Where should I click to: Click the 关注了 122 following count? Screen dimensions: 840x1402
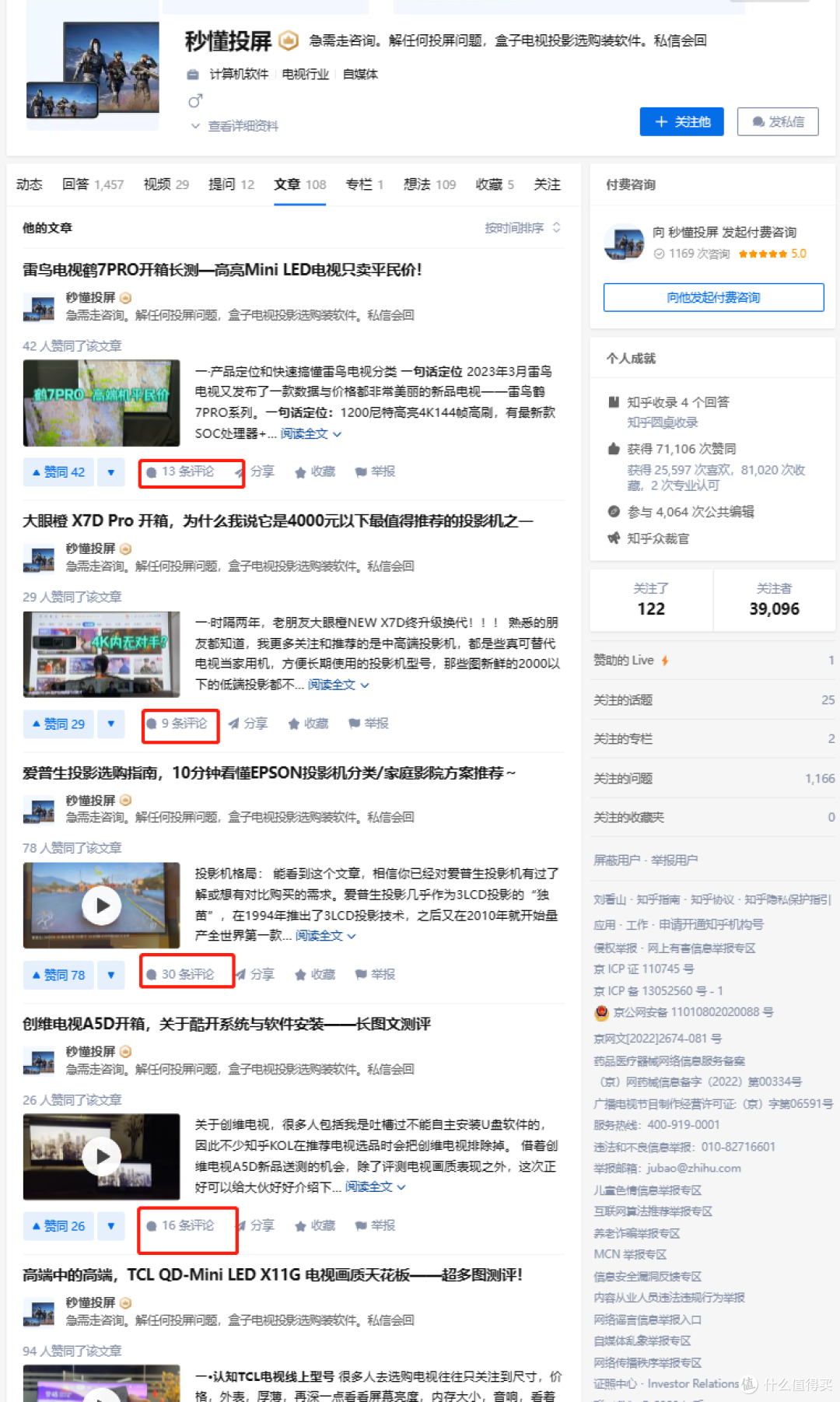pos(651,600)
